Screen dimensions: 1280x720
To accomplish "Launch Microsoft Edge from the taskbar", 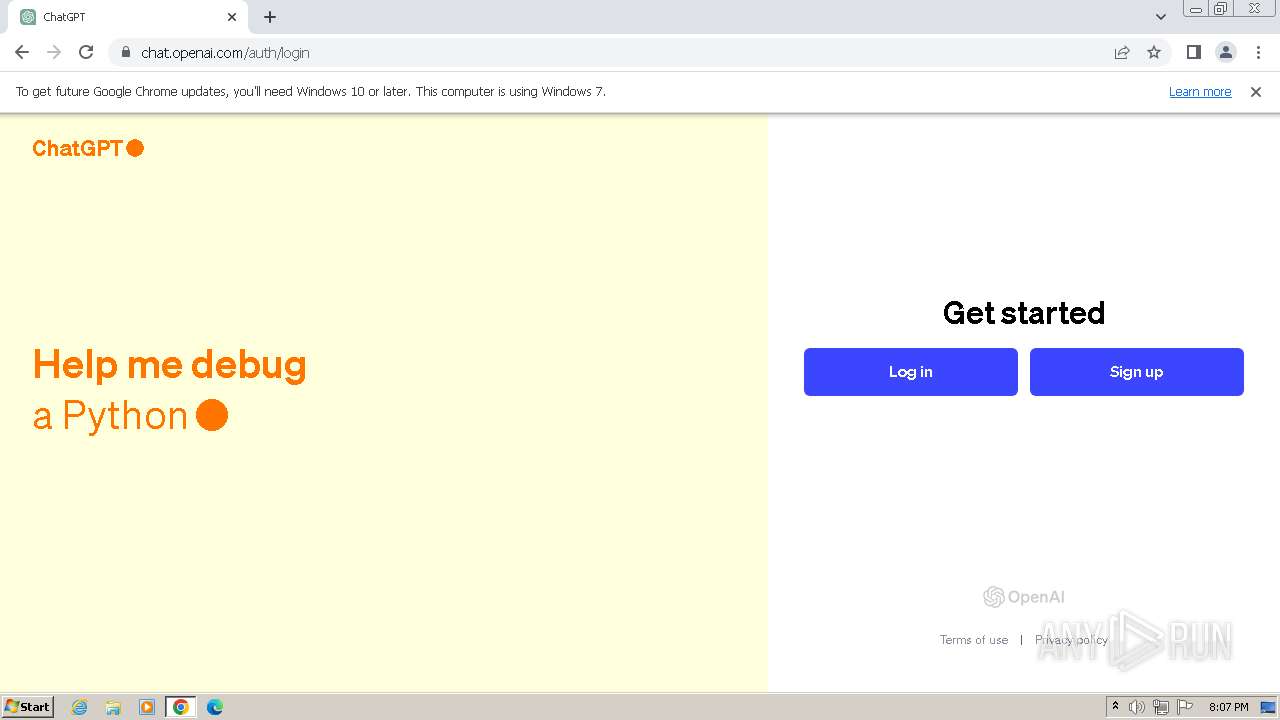I will [x=214, y=707].
